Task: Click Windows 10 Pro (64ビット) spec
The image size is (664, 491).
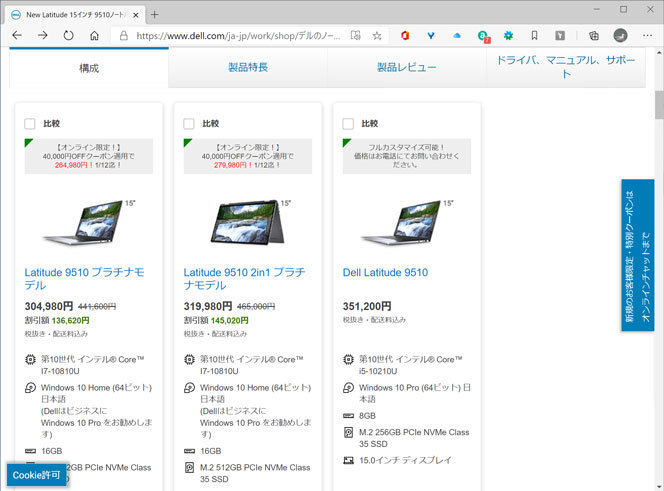Action: 415,393
